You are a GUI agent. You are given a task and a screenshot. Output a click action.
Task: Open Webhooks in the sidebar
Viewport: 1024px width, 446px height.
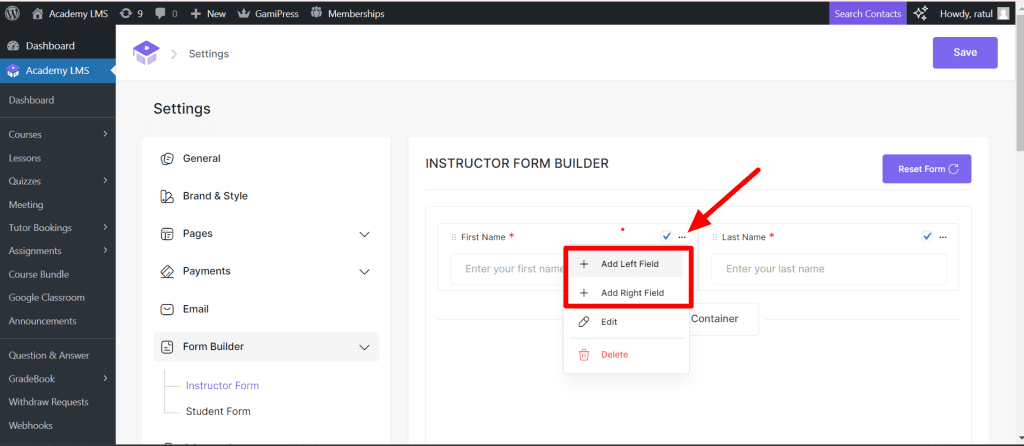click(31, 425)
